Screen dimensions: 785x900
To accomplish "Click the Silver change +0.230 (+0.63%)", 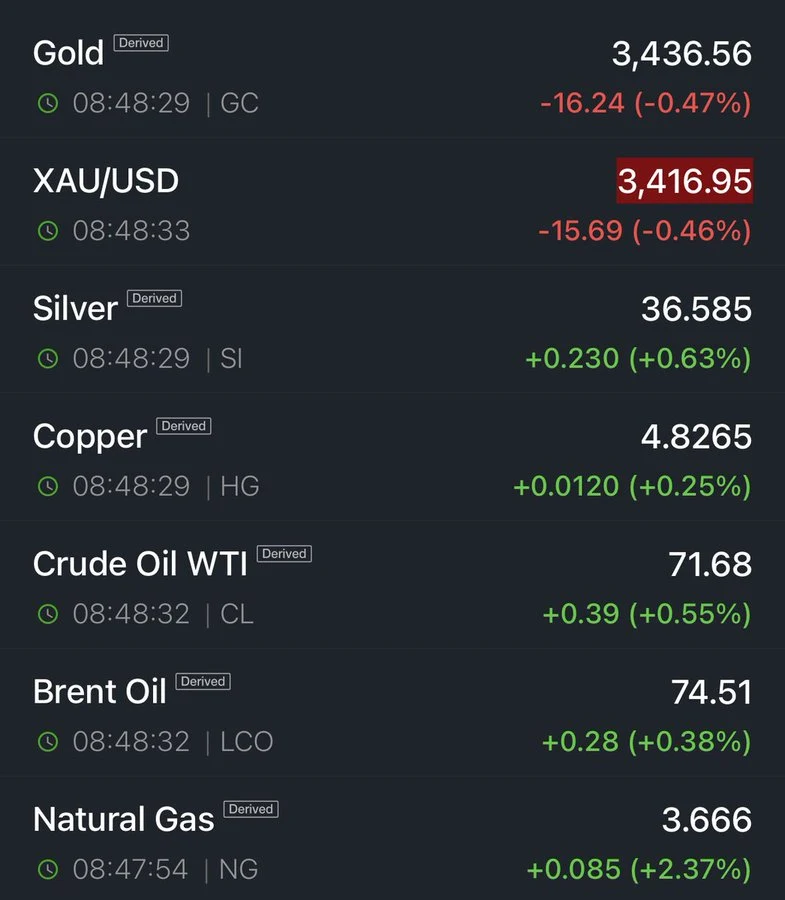I will coord(638,359).
